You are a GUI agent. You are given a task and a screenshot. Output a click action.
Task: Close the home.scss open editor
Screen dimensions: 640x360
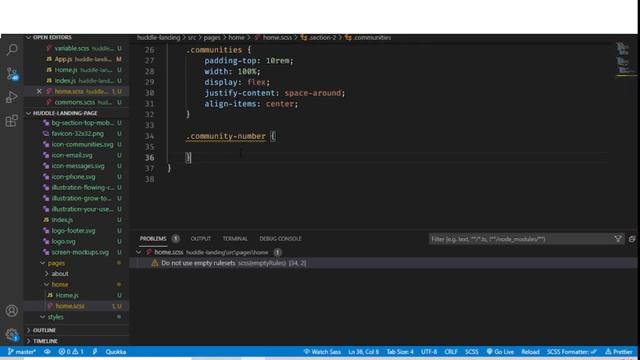(x=39, y=91)
